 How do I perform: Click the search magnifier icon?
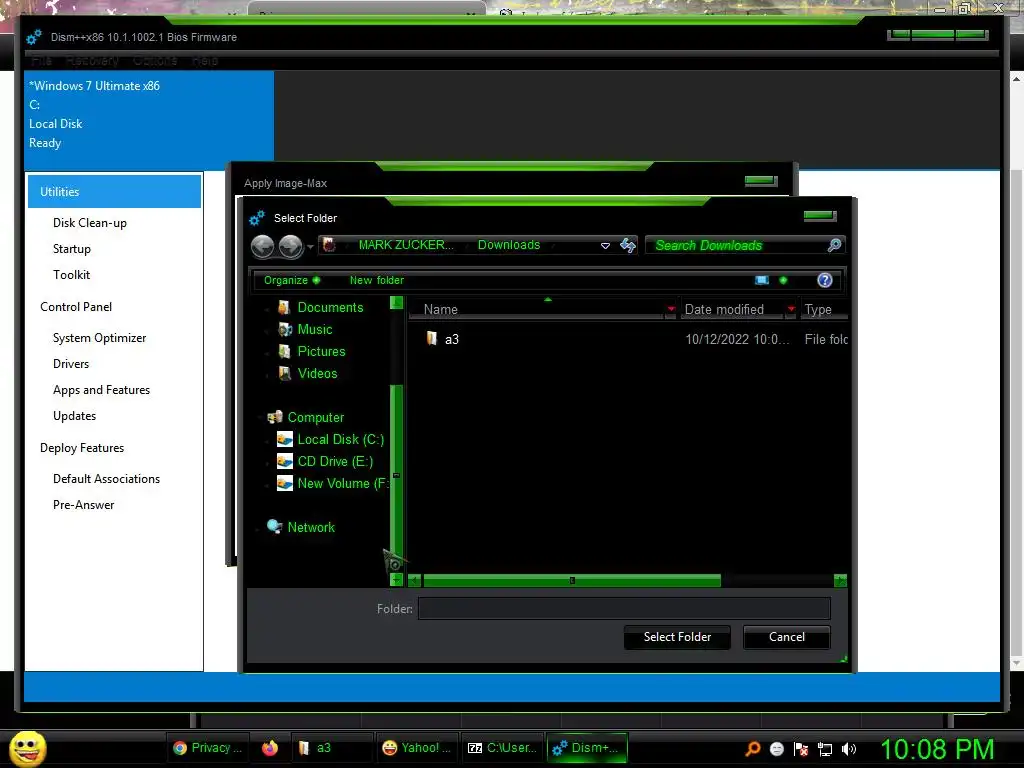click(834, 246)
